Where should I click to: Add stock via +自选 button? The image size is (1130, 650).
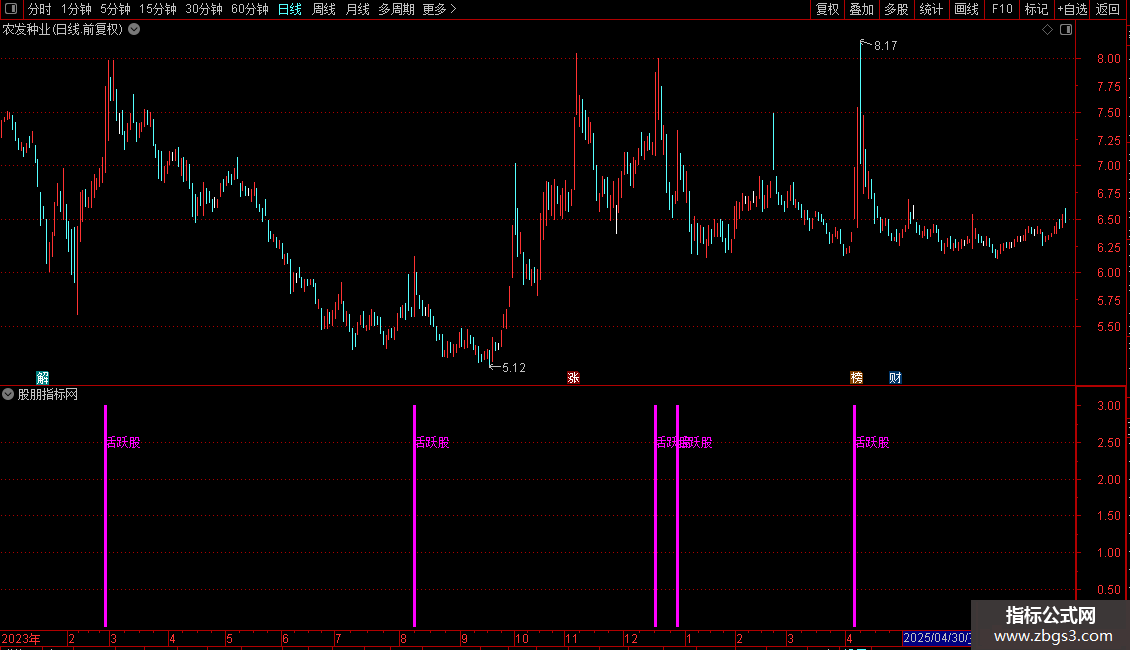coord(1072,9)
